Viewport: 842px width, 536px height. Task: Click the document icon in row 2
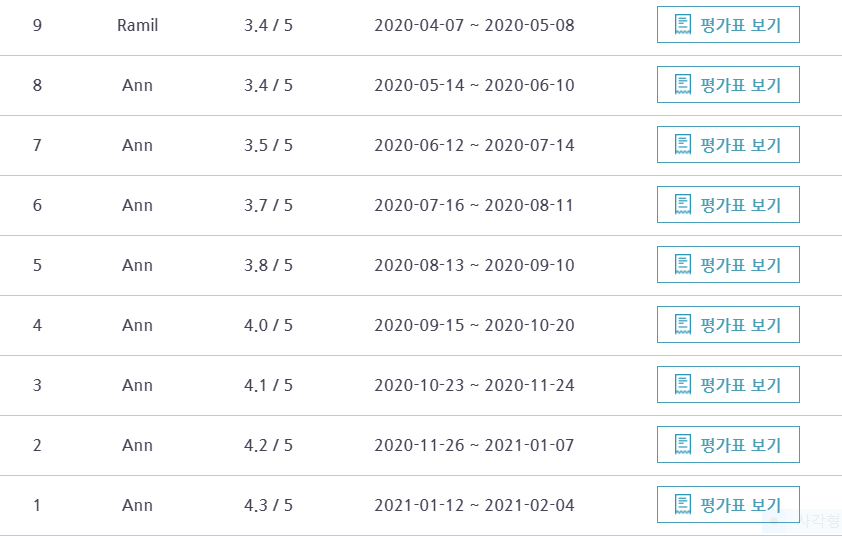point(683,445)
